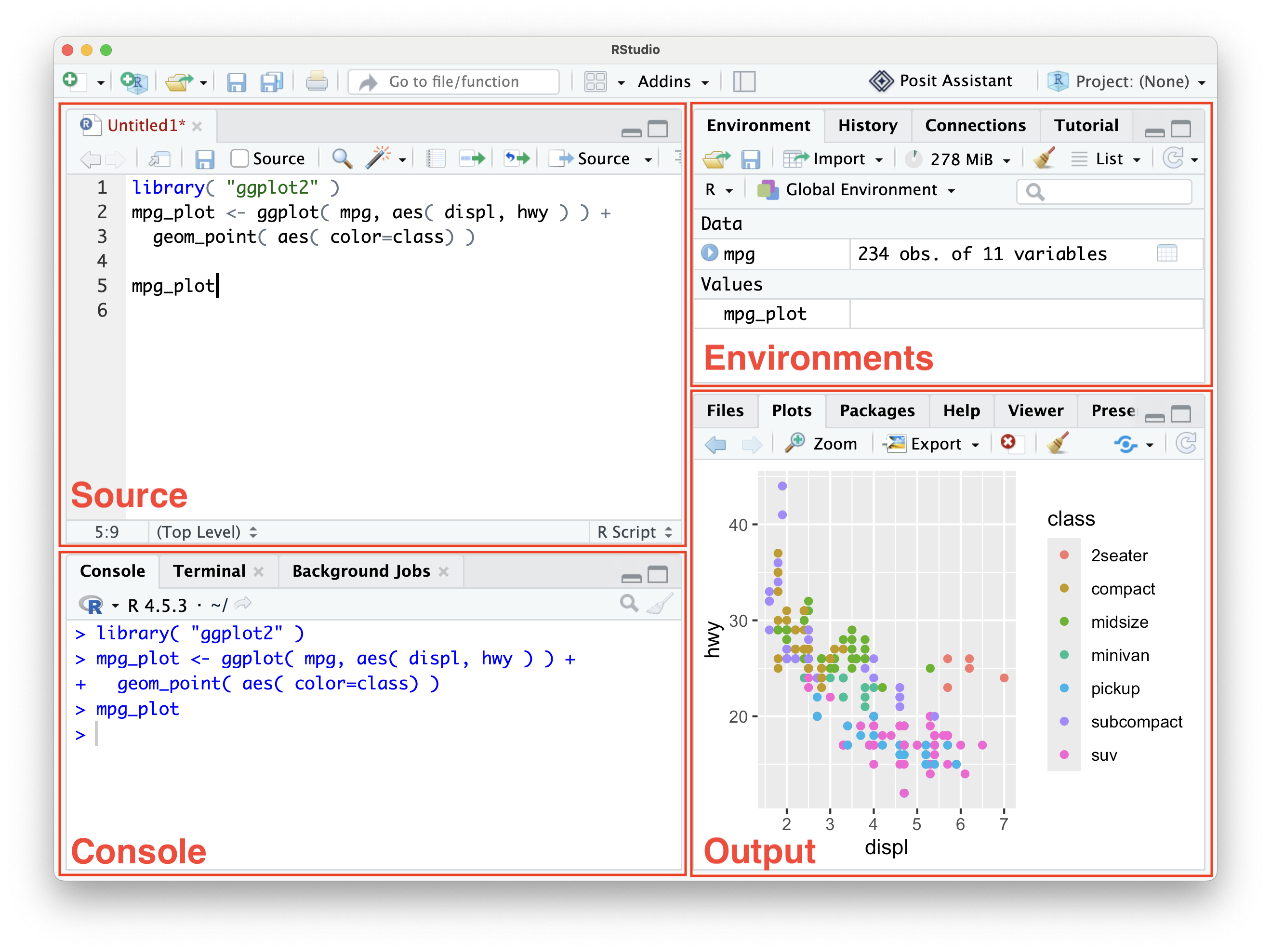Open find/replace magnifier in editor
This screenshot has width=1271, height=952.
[x=343, y=158]
